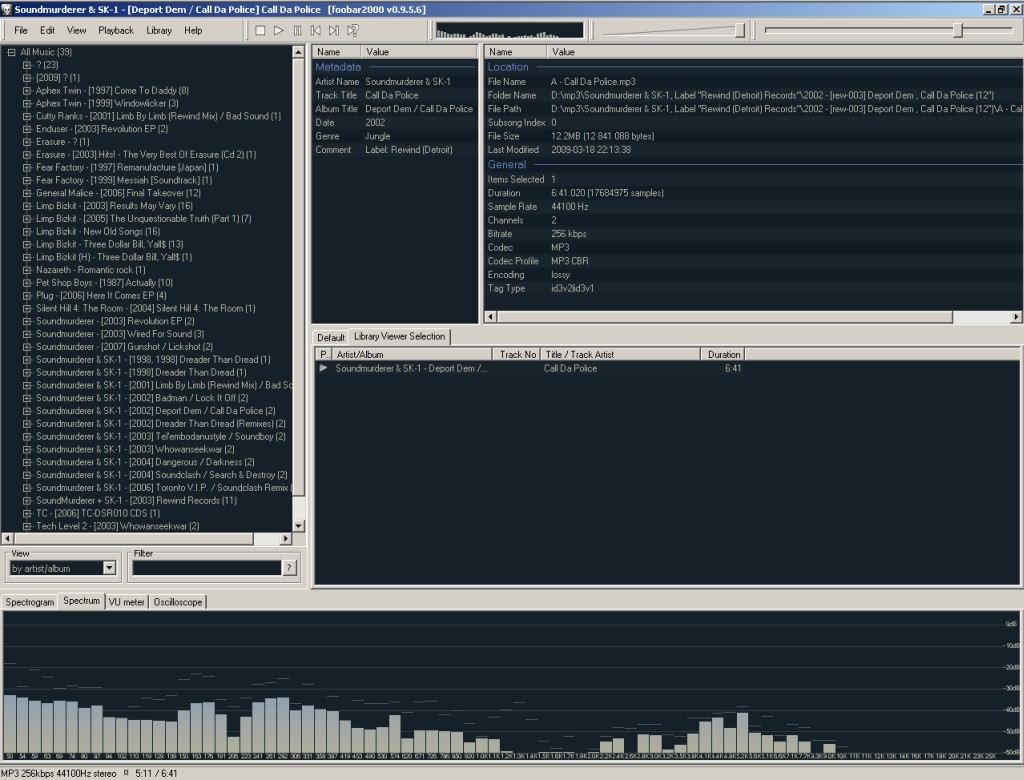Select the Default playlist tab

331,337
